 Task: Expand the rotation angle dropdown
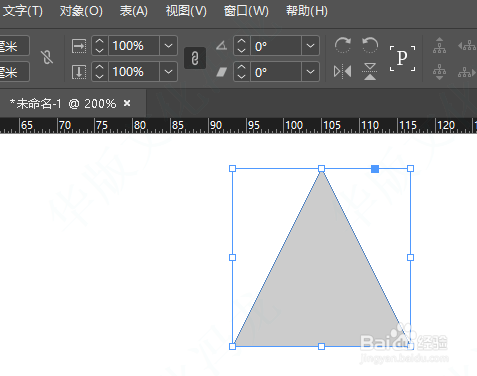click(x=310, y=46)
